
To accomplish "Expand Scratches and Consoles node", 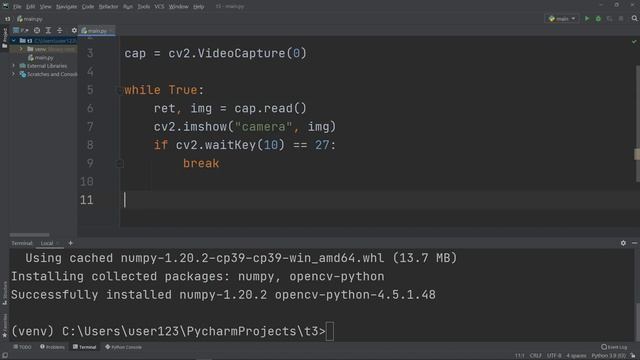I will (14, 74).
